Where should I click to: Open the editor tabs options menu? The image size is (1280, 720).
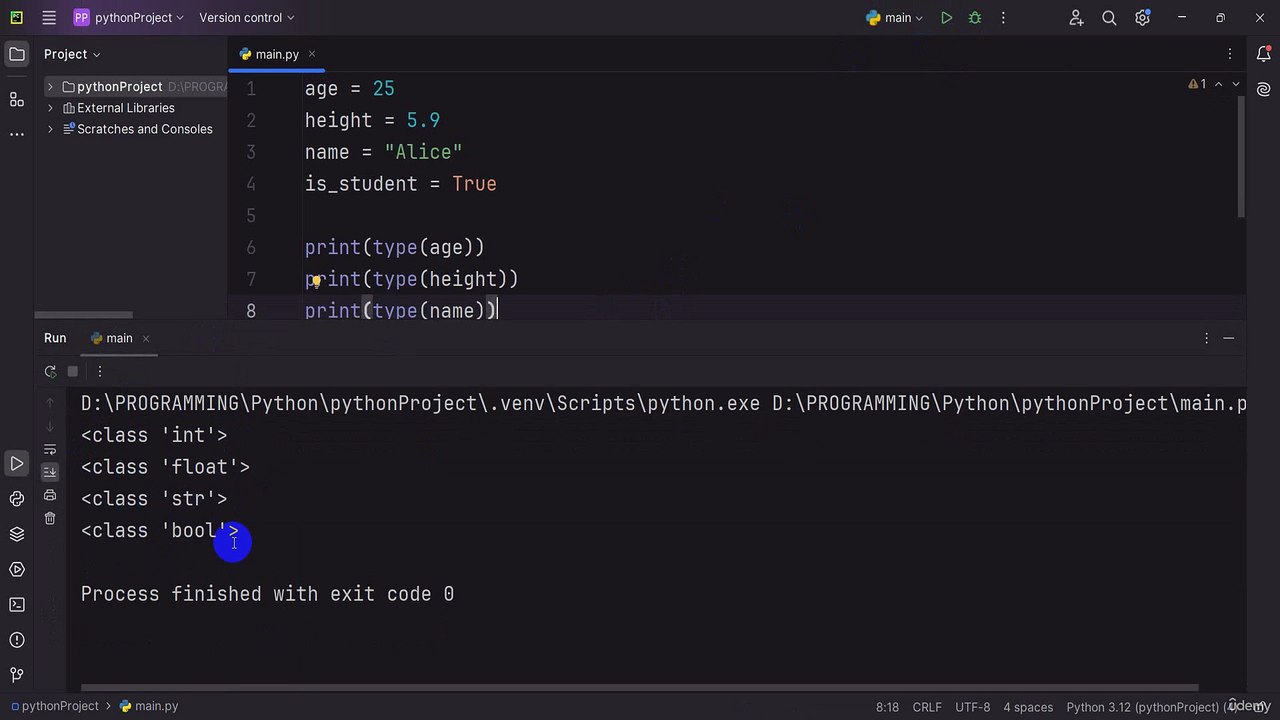point(1230,54)
